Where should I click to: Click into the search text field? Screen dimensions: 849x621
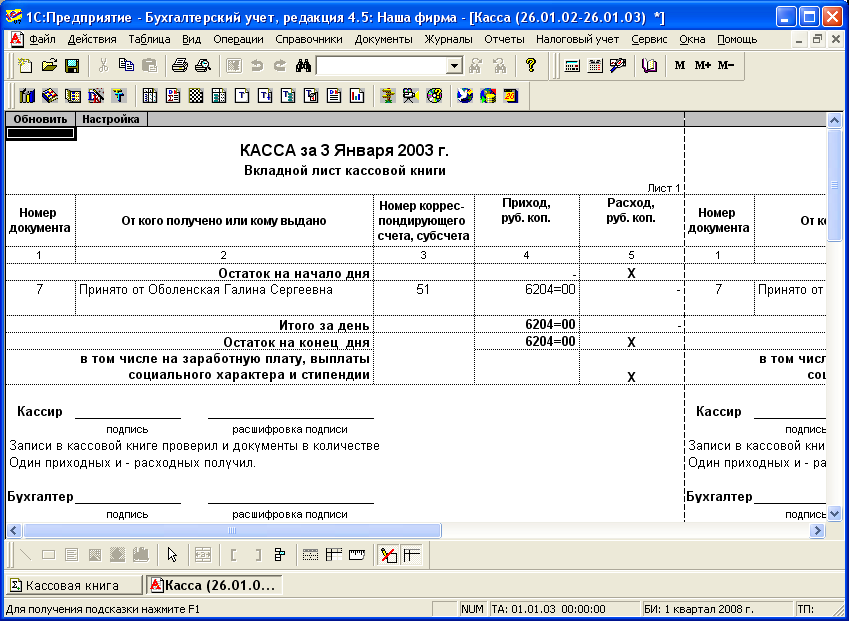(382, 66)
